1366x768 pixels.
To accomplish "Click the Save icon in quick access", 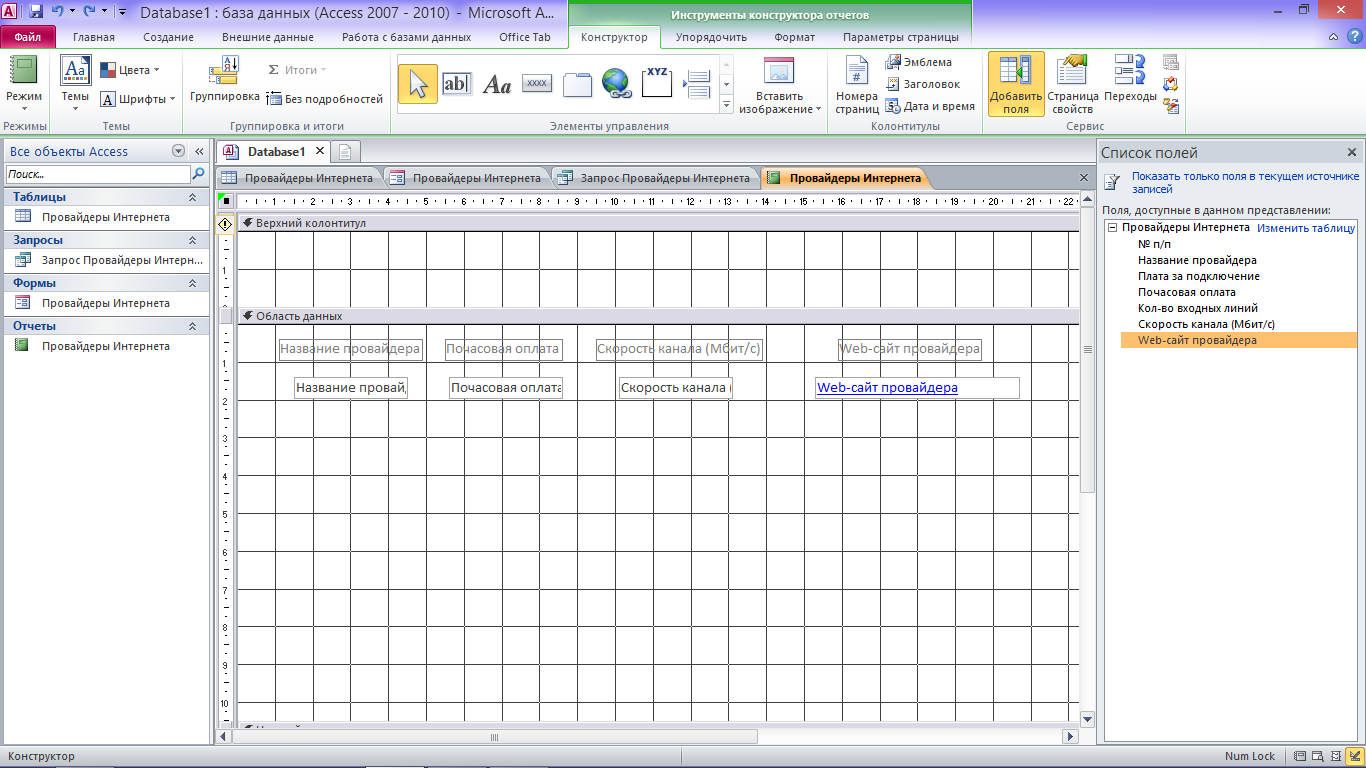I will (x=36, y=12).
